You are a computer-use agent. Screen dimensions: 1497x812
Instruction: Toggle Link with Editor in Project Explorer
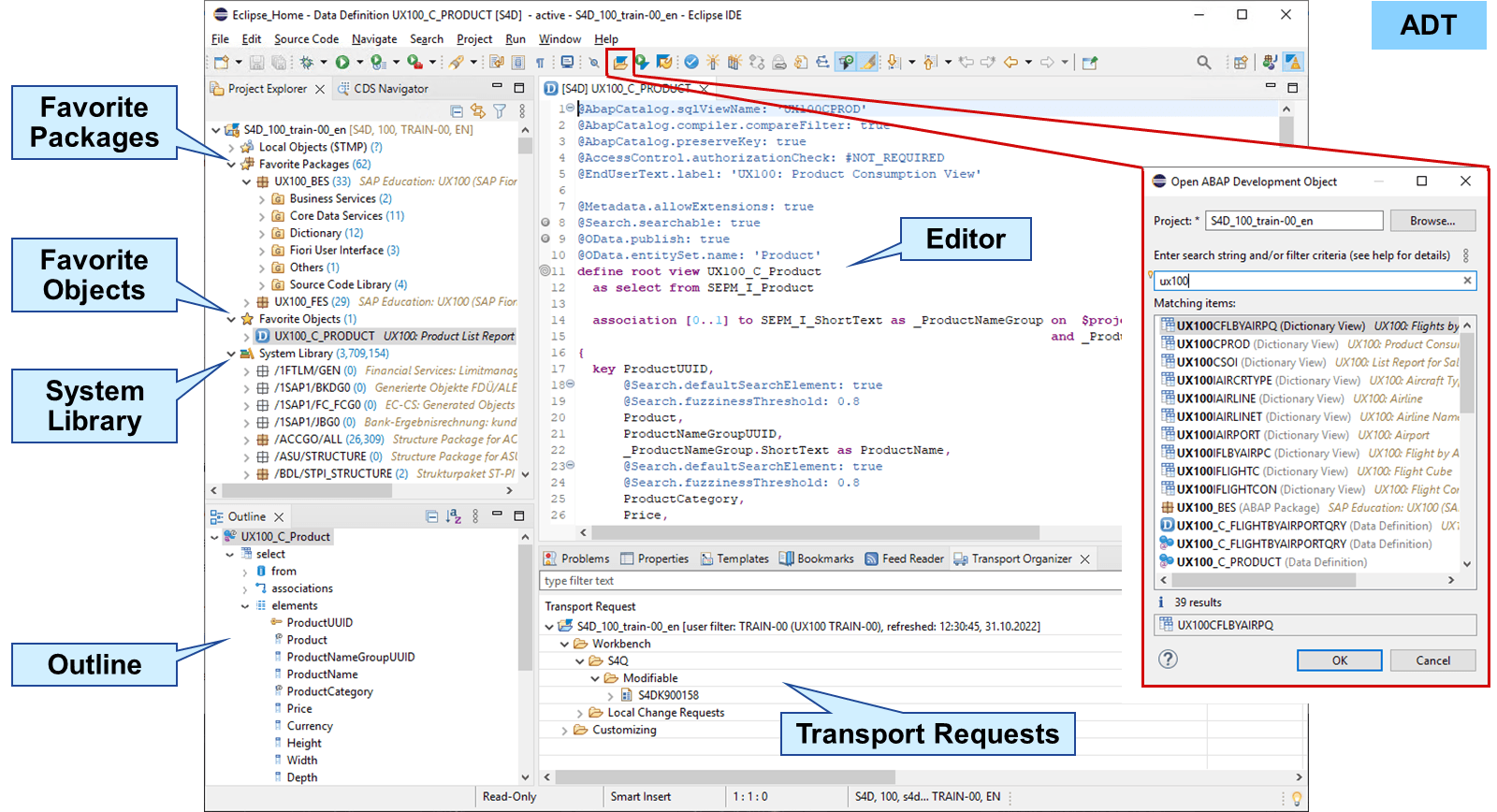click(478, 111)
